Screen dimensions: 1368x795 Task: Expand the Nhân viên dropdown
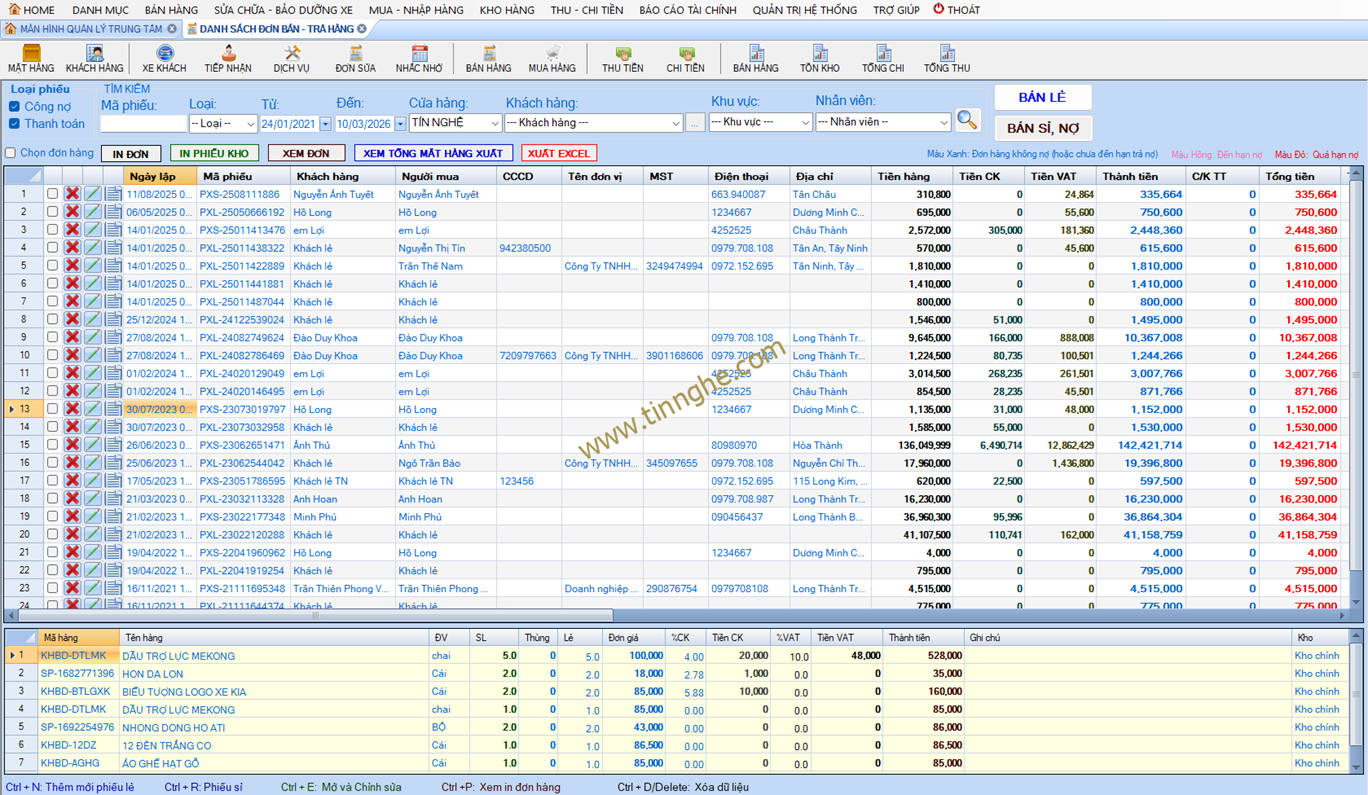pyautogui.click(x=882, y=122)
